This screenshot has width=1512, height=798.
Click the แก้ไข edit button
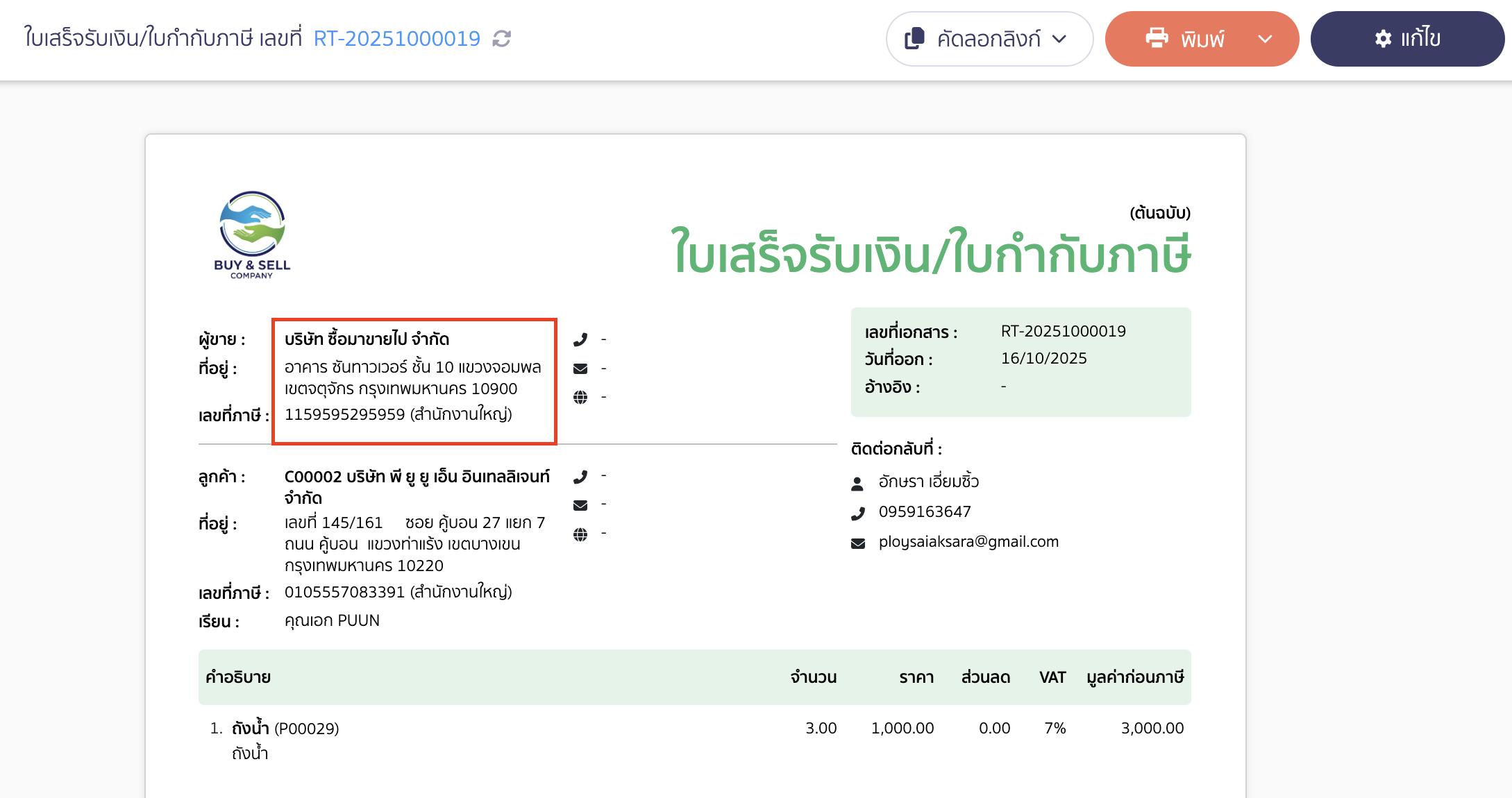(x=1407, y=39)
